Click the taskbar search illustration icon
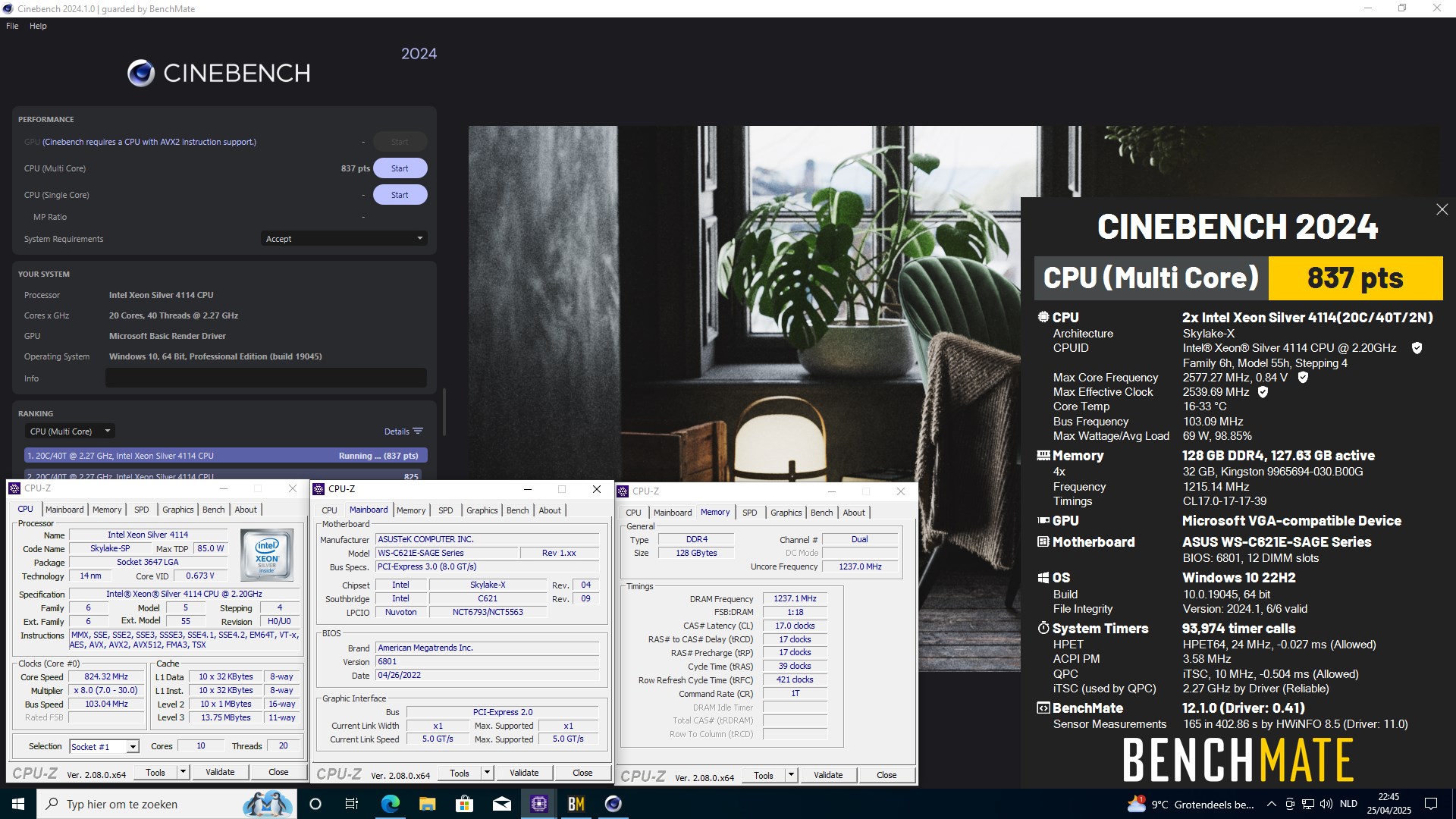1456x819 pixels. click(x=267, y=804)
